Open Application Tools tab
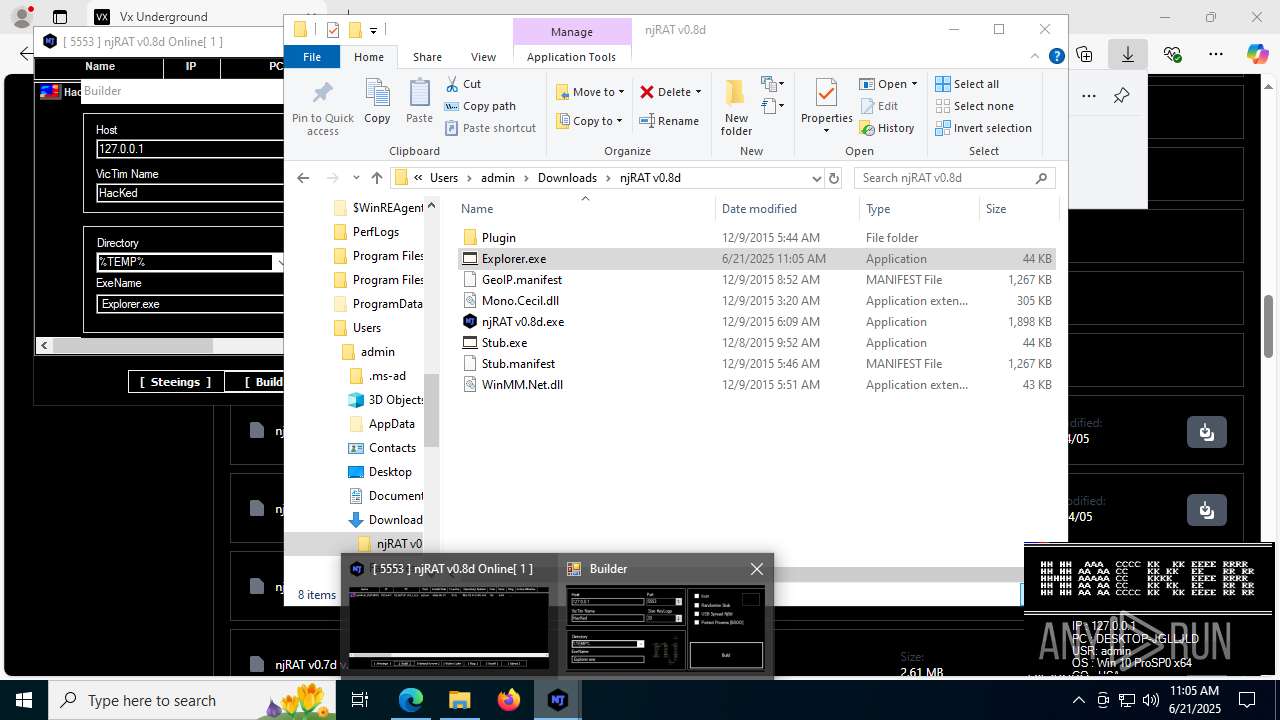The image size is (1280, 720). (571, 57)
